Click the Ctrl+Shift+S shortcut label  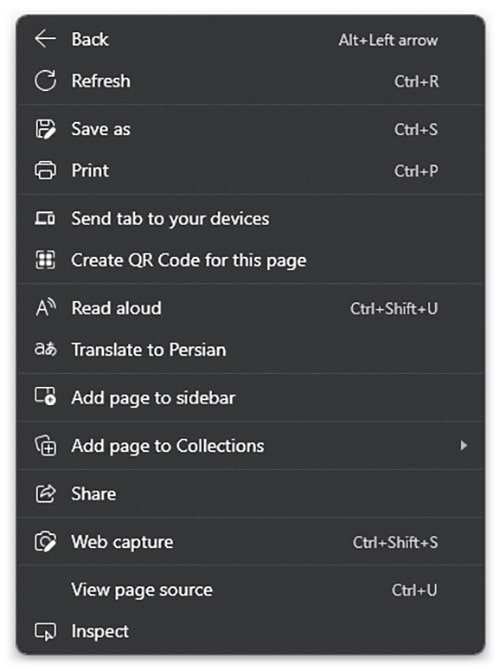pos(395,543)
